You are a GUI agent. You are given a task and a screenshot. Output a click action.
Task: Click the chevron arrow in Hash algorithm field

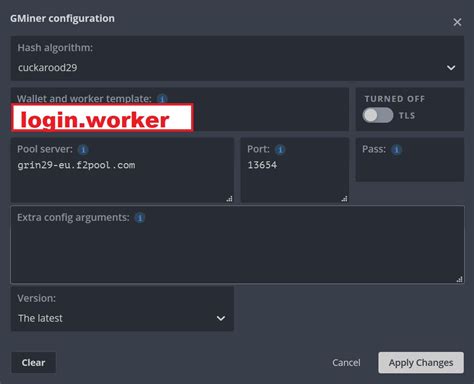pos(451,68)
